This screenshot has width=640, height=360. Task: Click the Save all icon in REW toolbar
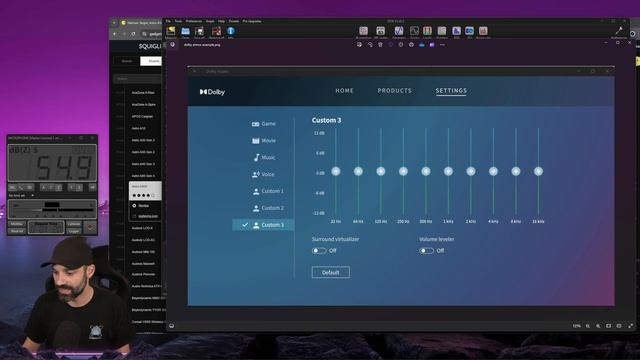point(200,31)
